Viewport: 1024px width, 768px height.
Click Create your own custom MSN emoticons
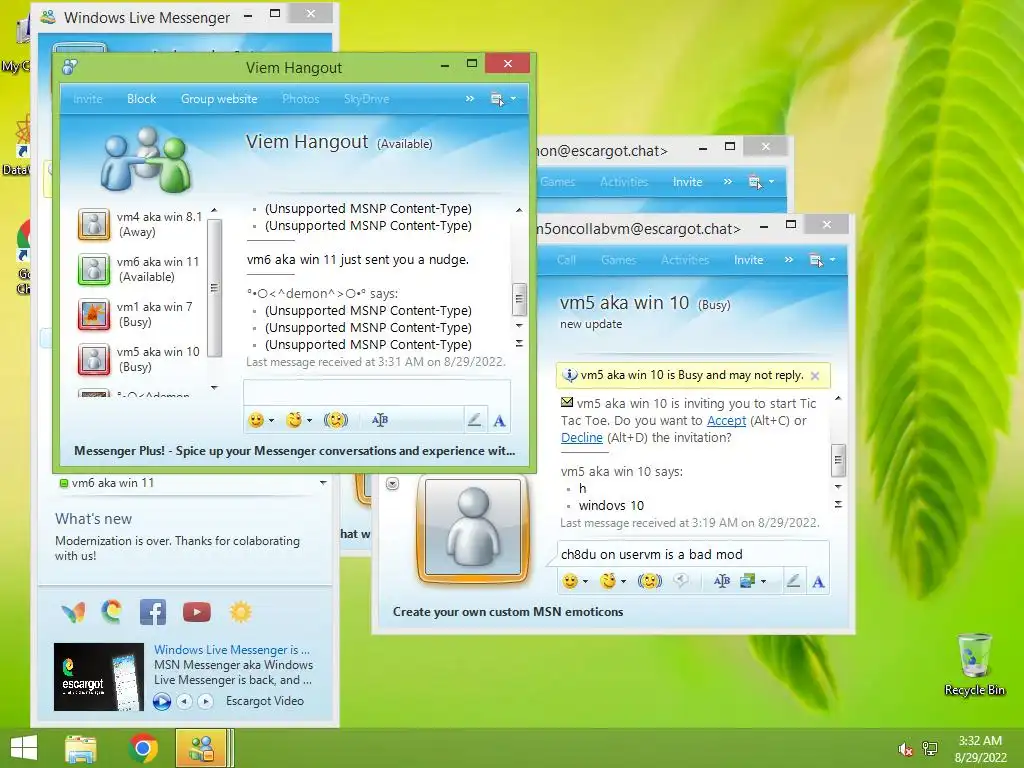(x=508, y=612)
